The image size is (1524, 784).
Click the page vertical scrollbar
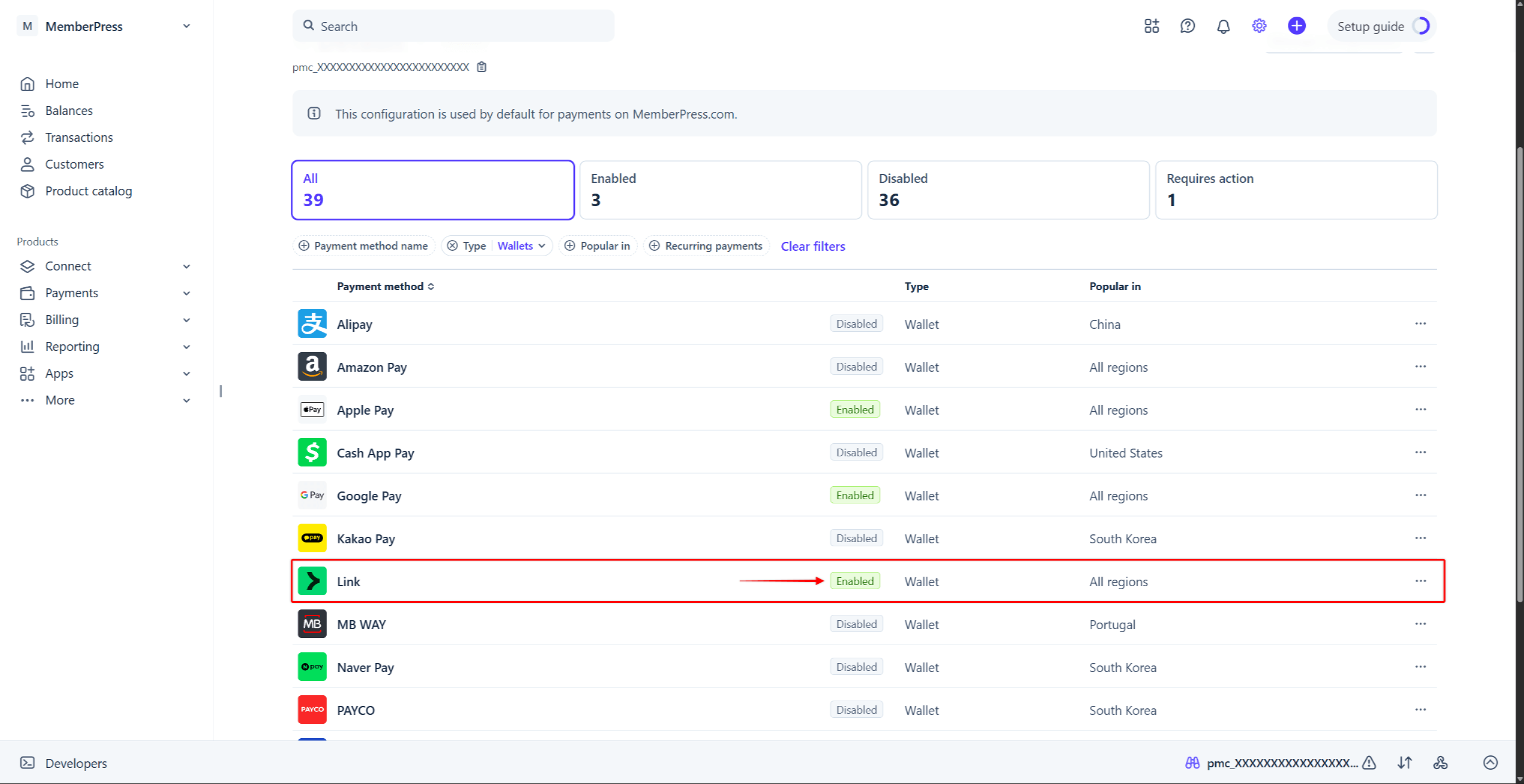click(1520, 375)
